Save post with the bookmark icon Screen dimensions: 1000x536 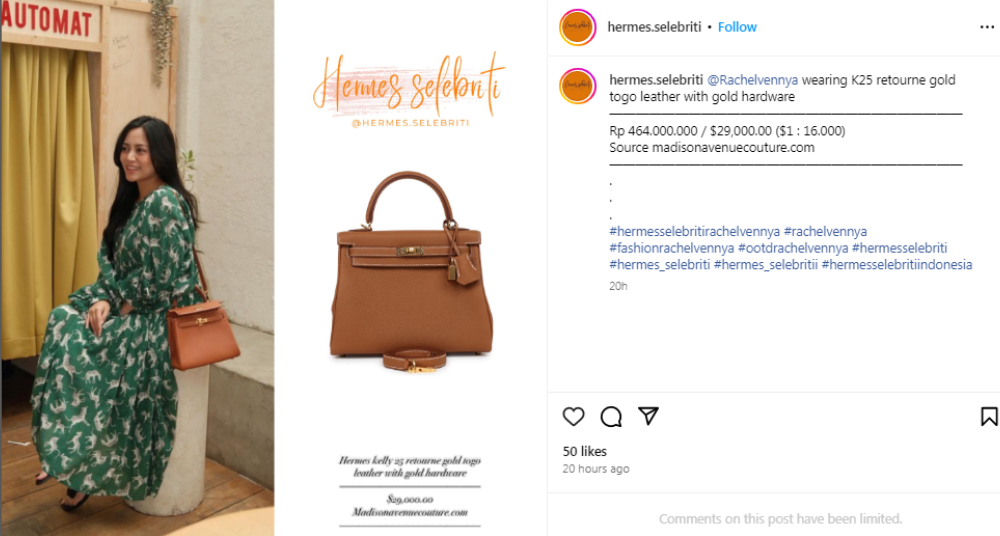[989, 417]
